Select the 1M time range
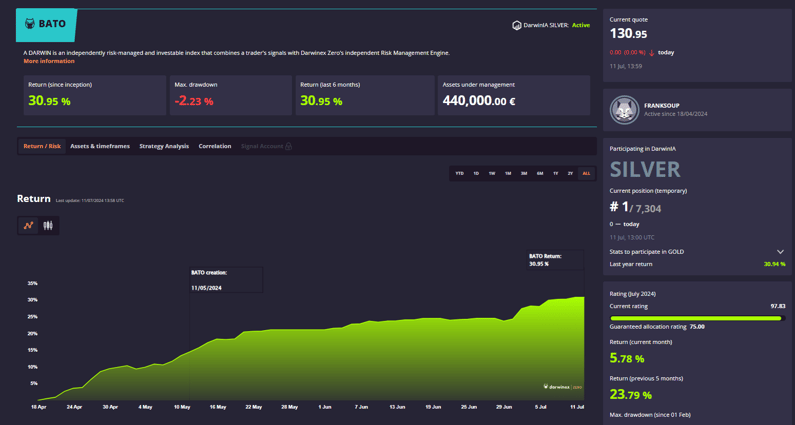Viewport: 795px width, 425px height. (x=508, y=173)
